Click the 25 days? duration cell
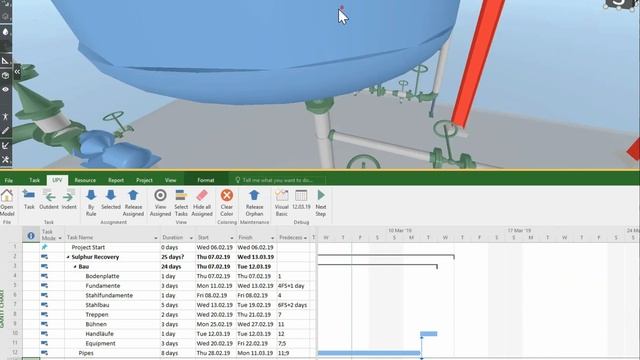This screenshot has width=640, height=360. pos(178,257)
